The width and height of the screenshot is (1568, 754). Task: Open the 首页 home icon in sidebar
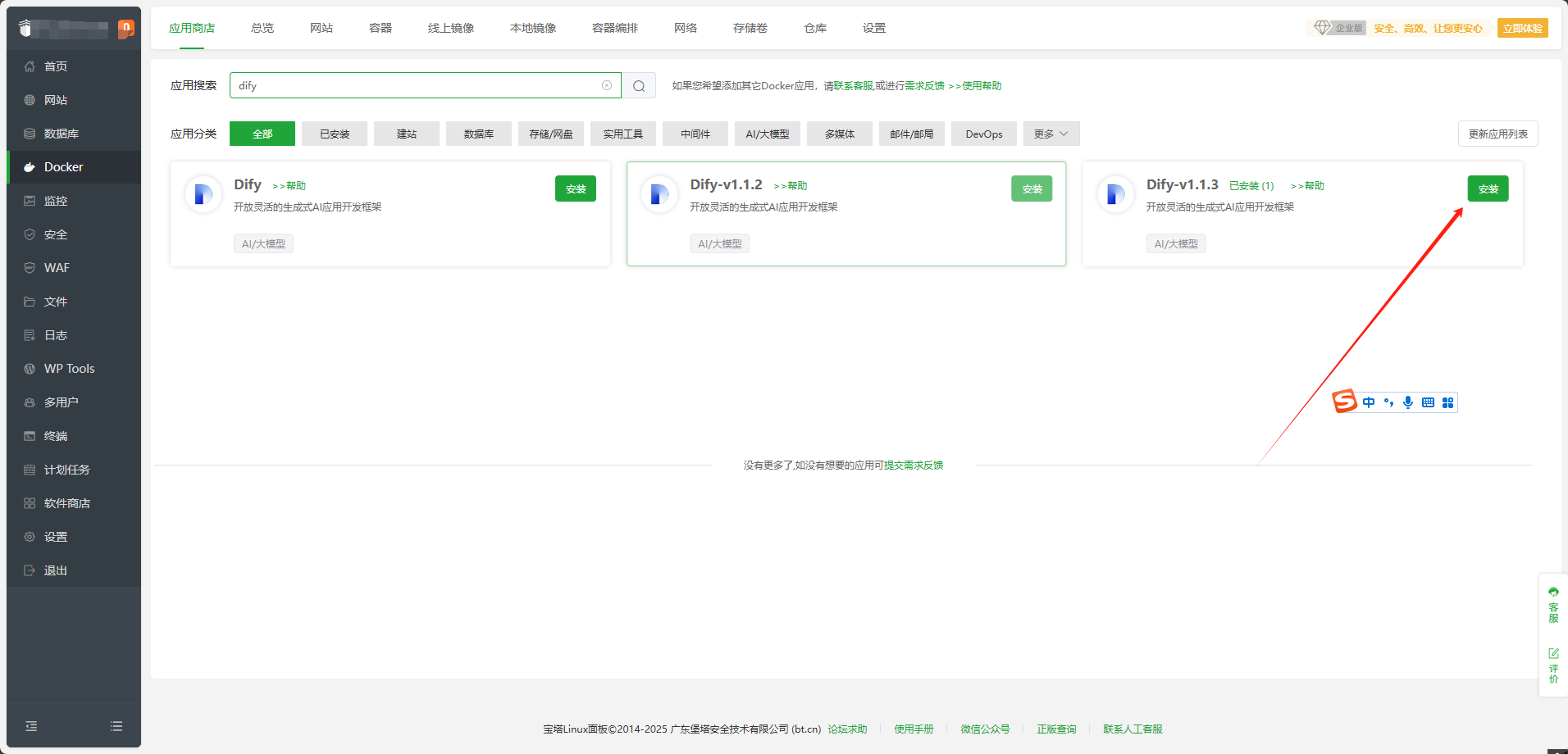pyautogui.click(x=30, y=66)
